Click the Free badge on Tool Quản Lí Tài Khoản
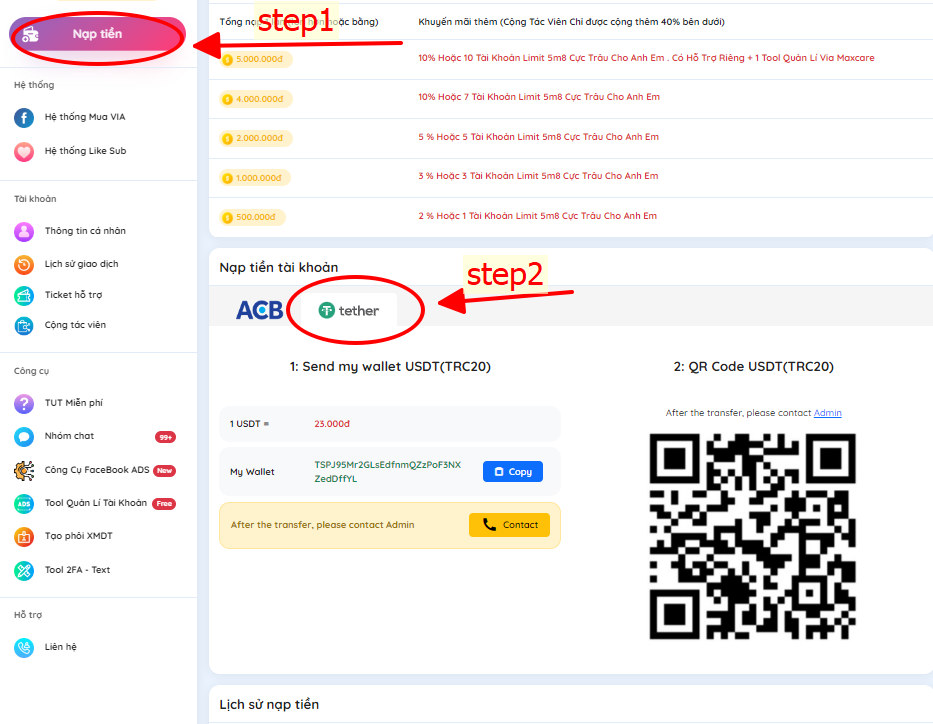Viewport: 933px width, 724px height. (x=164, y=504)
